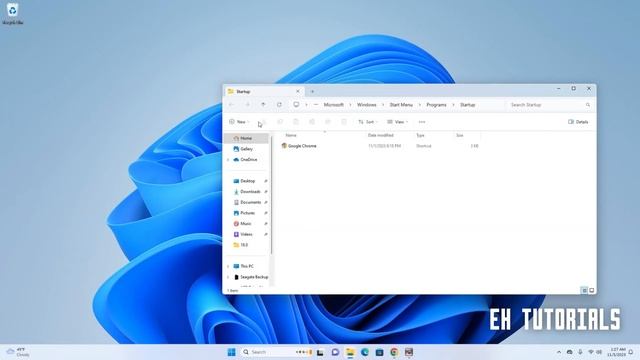This screenshot has height=360, width=640.
Task: Open the New item dropdown
Action: (x=239, y=122)
